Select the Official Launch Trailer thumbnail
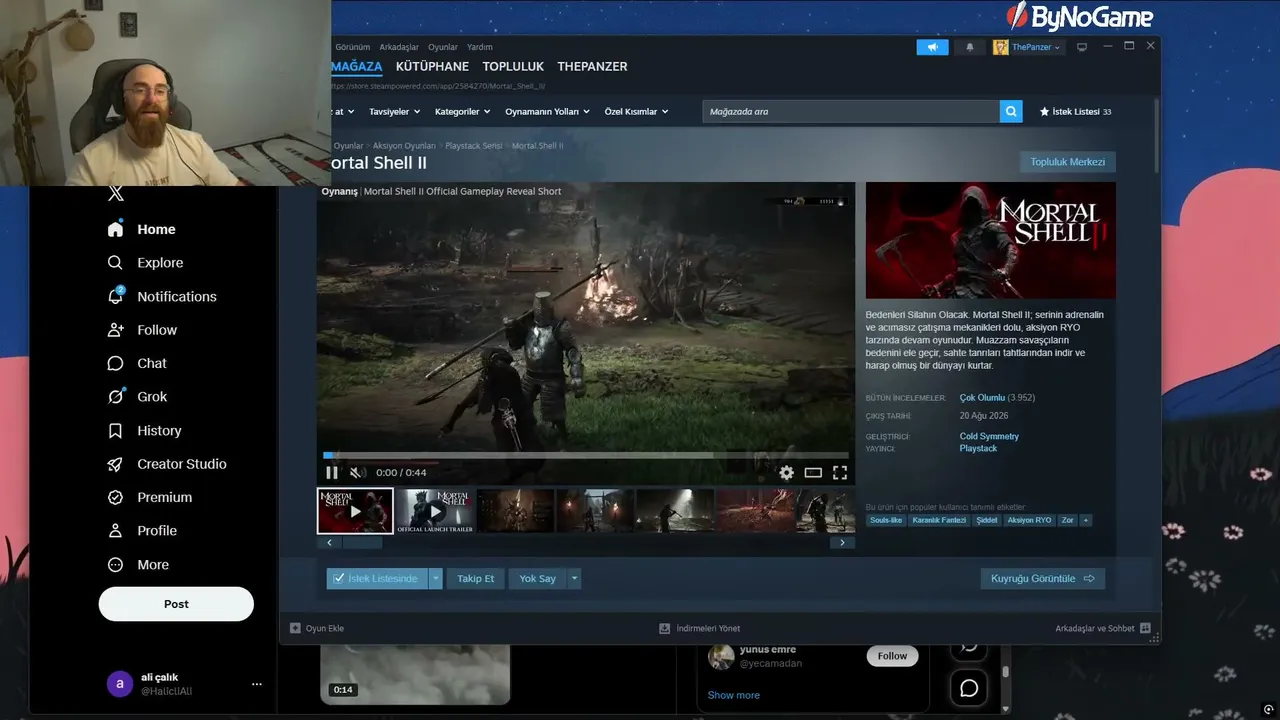Image resolution: width=1280 pixels, height=720 pixels. (x=435, y=510)
